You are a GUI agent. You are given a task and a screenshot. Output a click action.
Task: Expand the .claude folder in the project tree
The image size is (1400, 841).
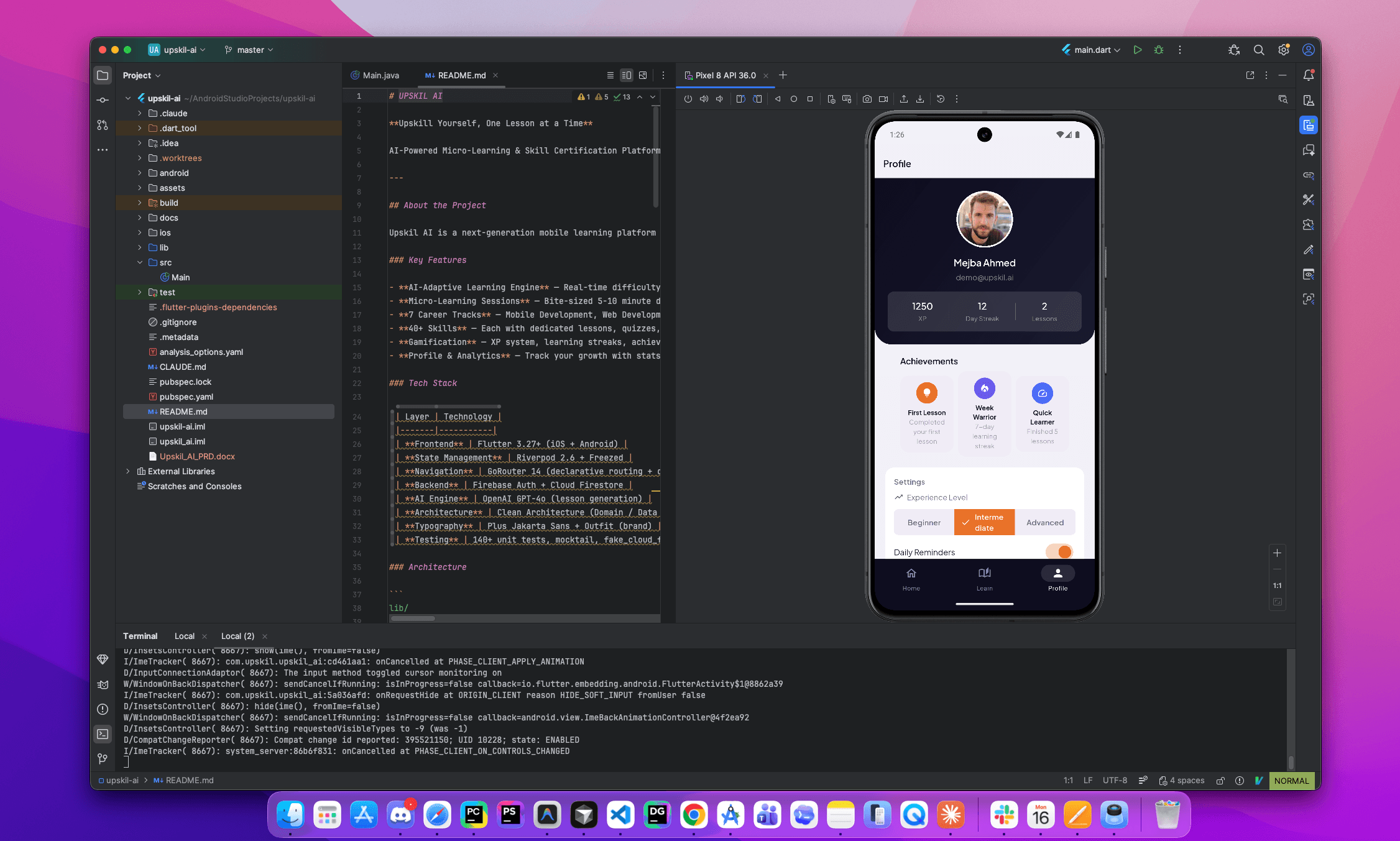[x=139, y=113]
